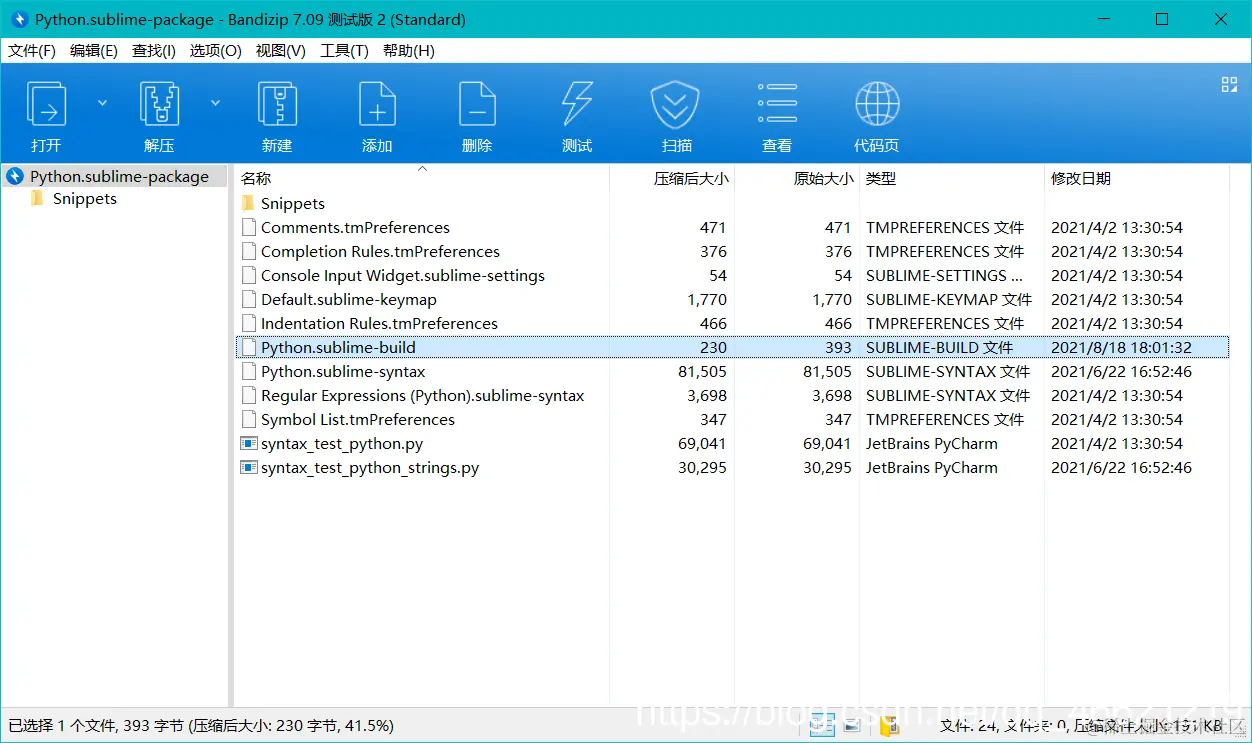This screenshot has width=1252, height=743.
Task: Click the details view icon in status bar
Action: 822,725
